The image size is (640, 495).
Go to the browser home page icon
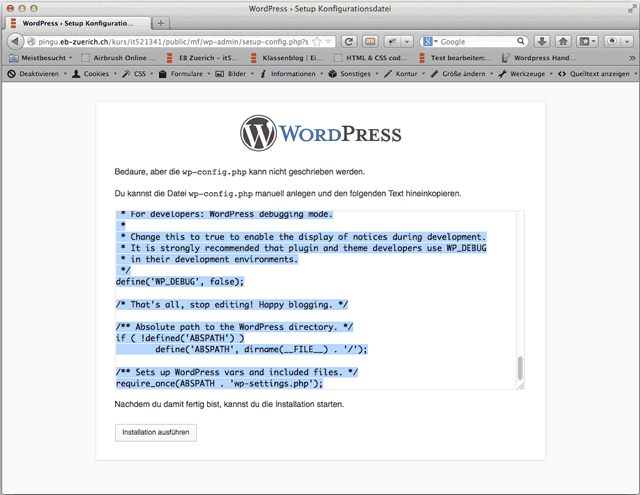pos(564,42)
